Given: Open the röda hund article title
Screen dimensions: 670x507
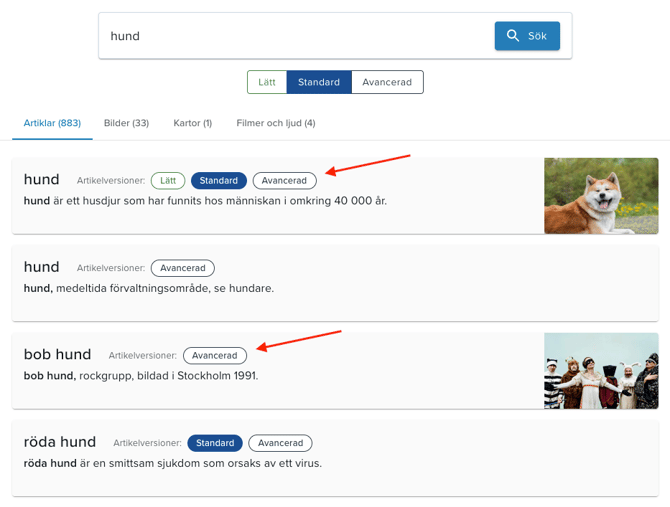Looking at the screenshot, I should [60, 442].
